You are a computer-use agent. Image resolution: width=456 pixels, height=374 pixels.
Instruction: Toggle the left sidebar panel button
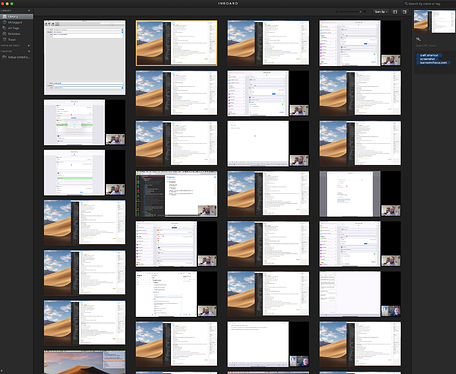[x=395, y=12]
